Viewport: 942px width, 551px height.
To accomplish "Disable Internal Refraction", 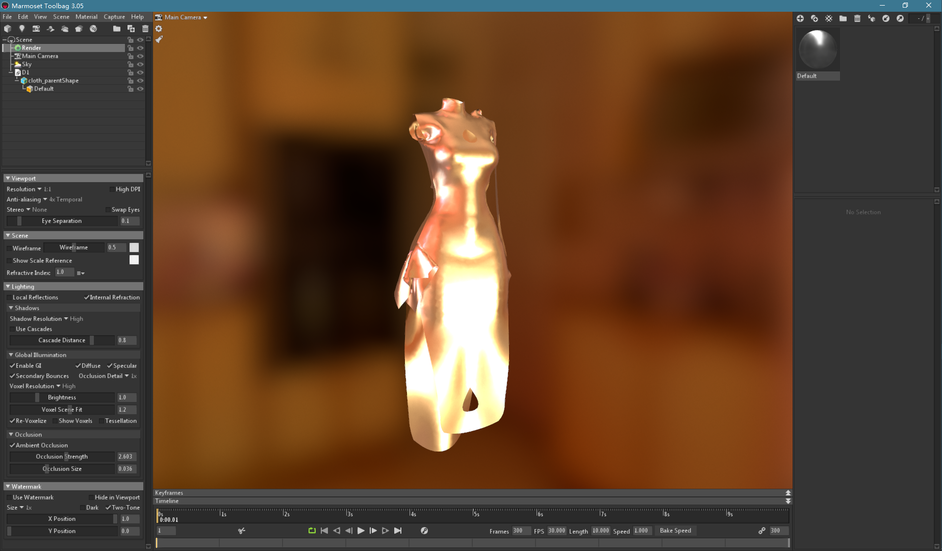I will point(87,297).
